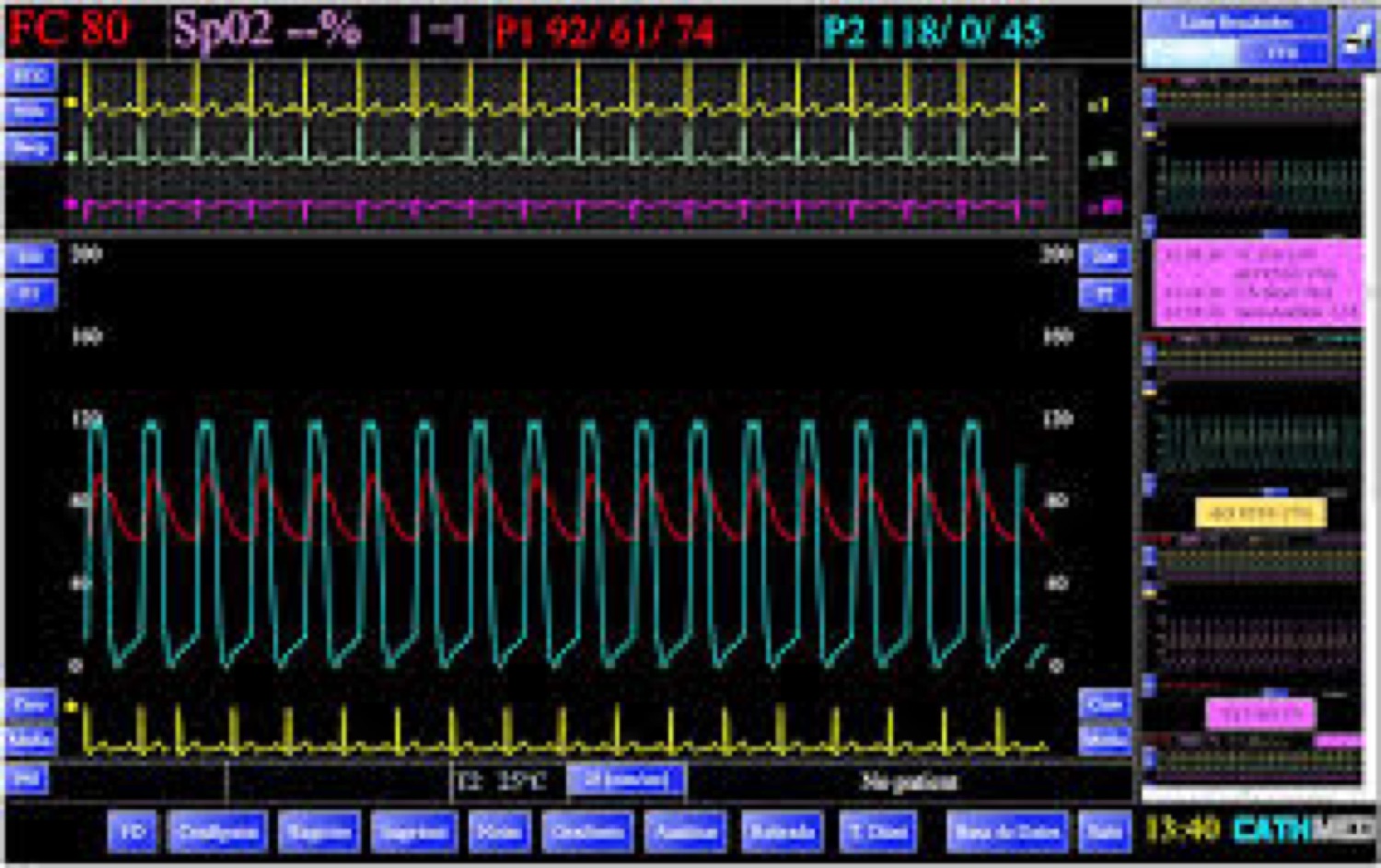Viewport: 1381px width, 868px height.
Task: Click the P2 channel button right of the pressure graph
Action: click(1105, 294)
